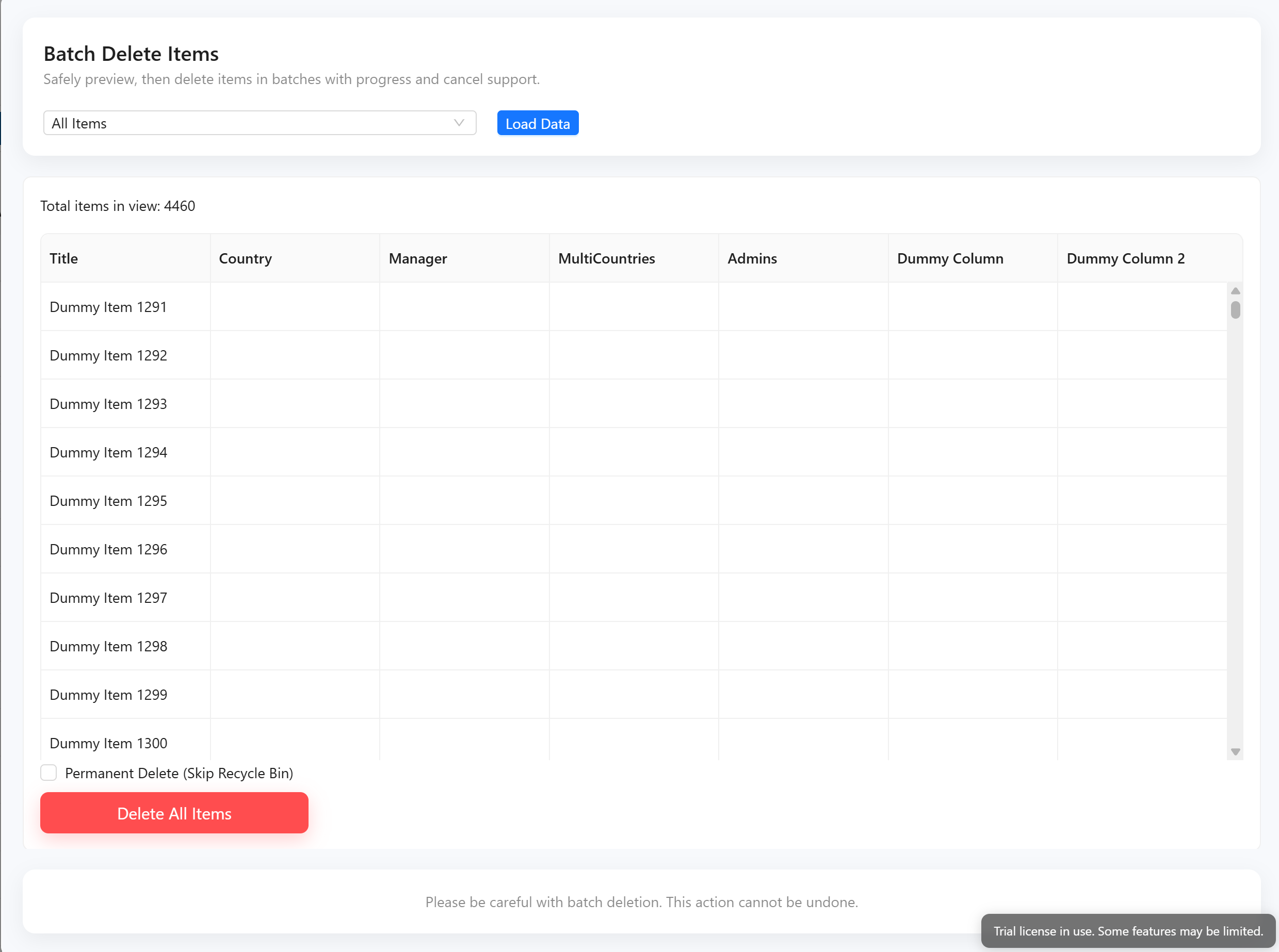Click the scrollbar down arrow icon
This screenshot has height=952, width=1279.
[1235, 751]
